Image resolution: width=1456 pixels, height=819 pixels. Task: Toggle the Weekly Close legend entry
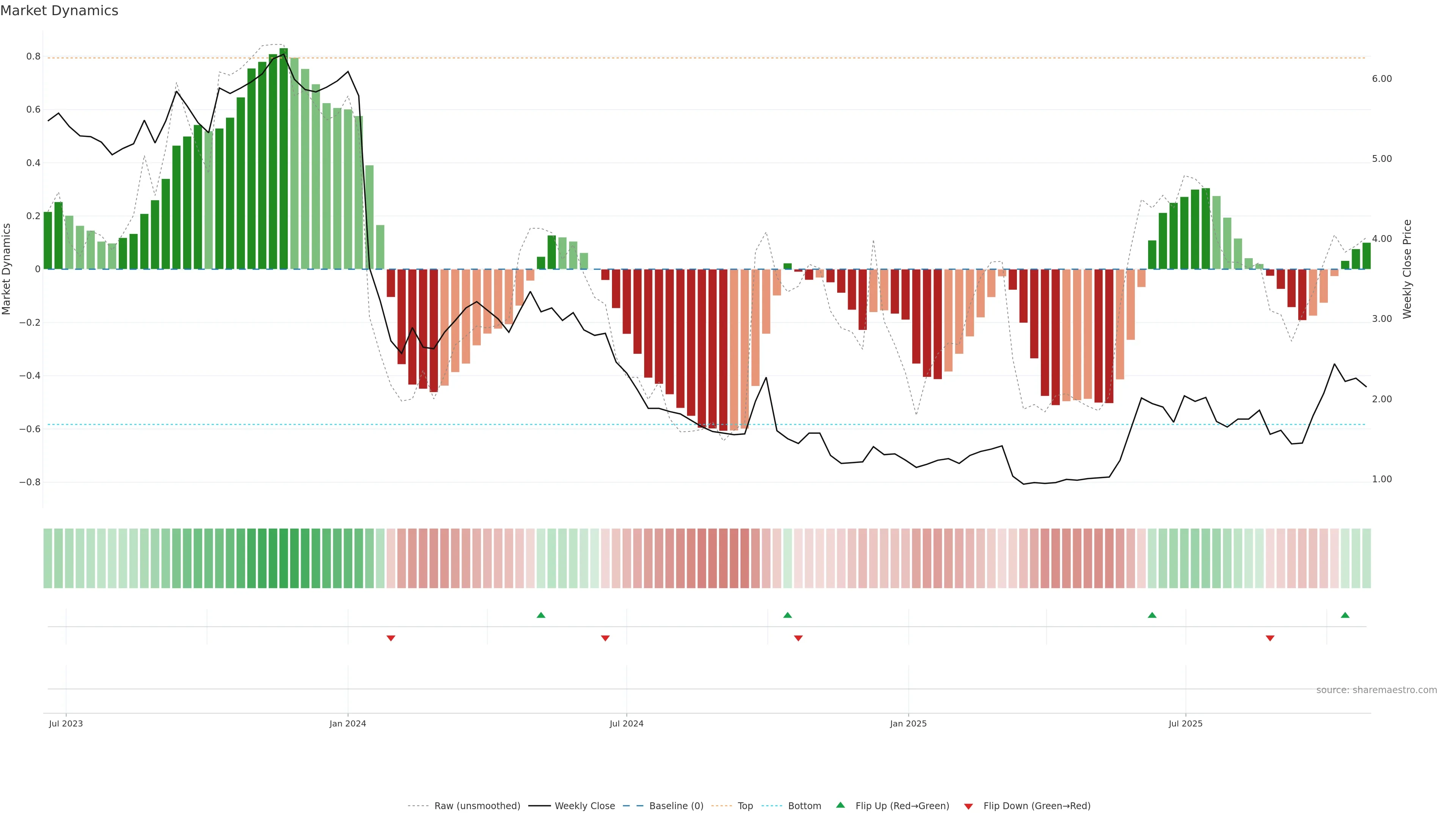point(584,806)
